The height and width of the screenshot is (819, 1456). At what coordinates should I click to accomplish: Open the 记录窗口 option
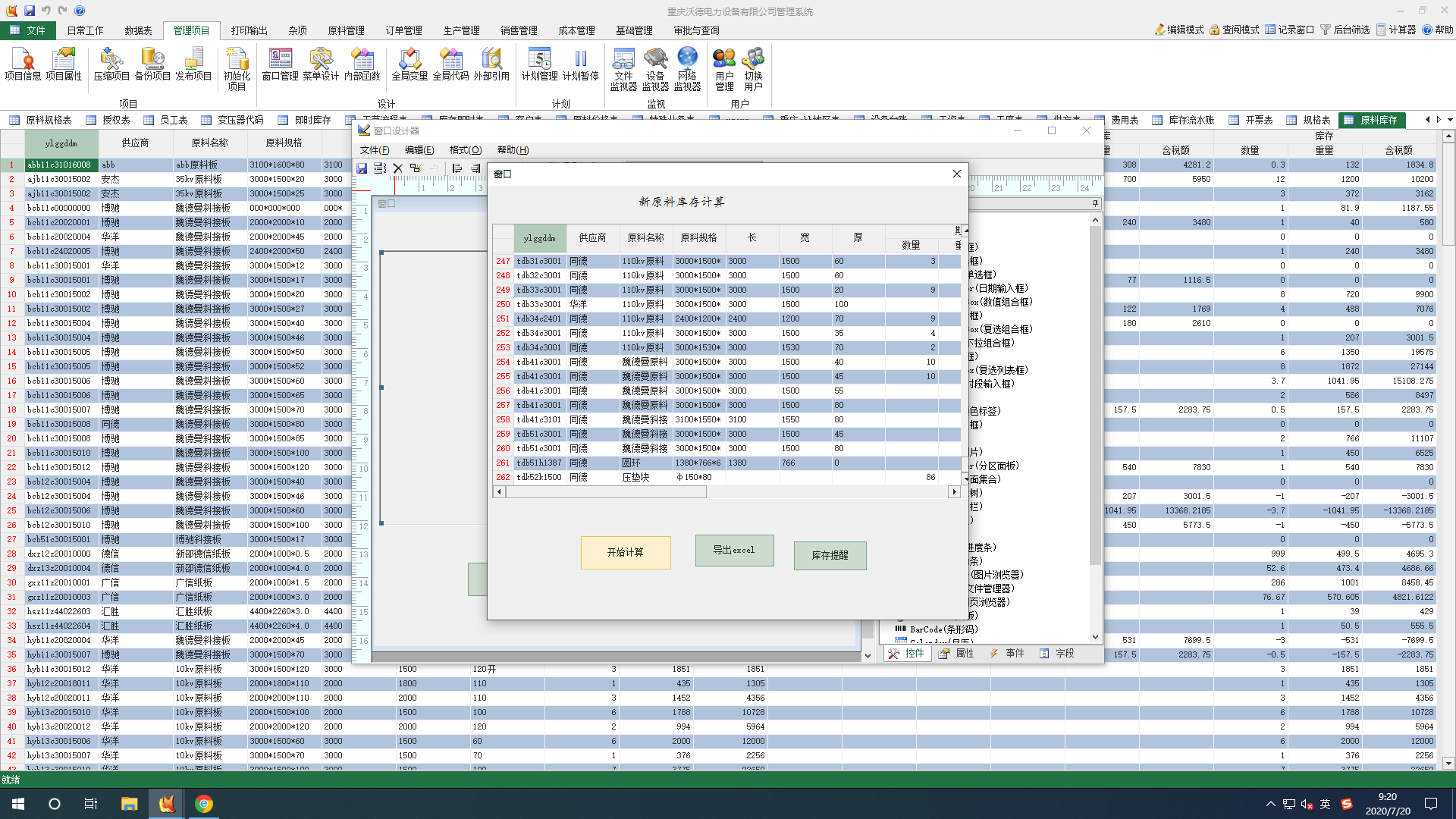pos(1290,30)
